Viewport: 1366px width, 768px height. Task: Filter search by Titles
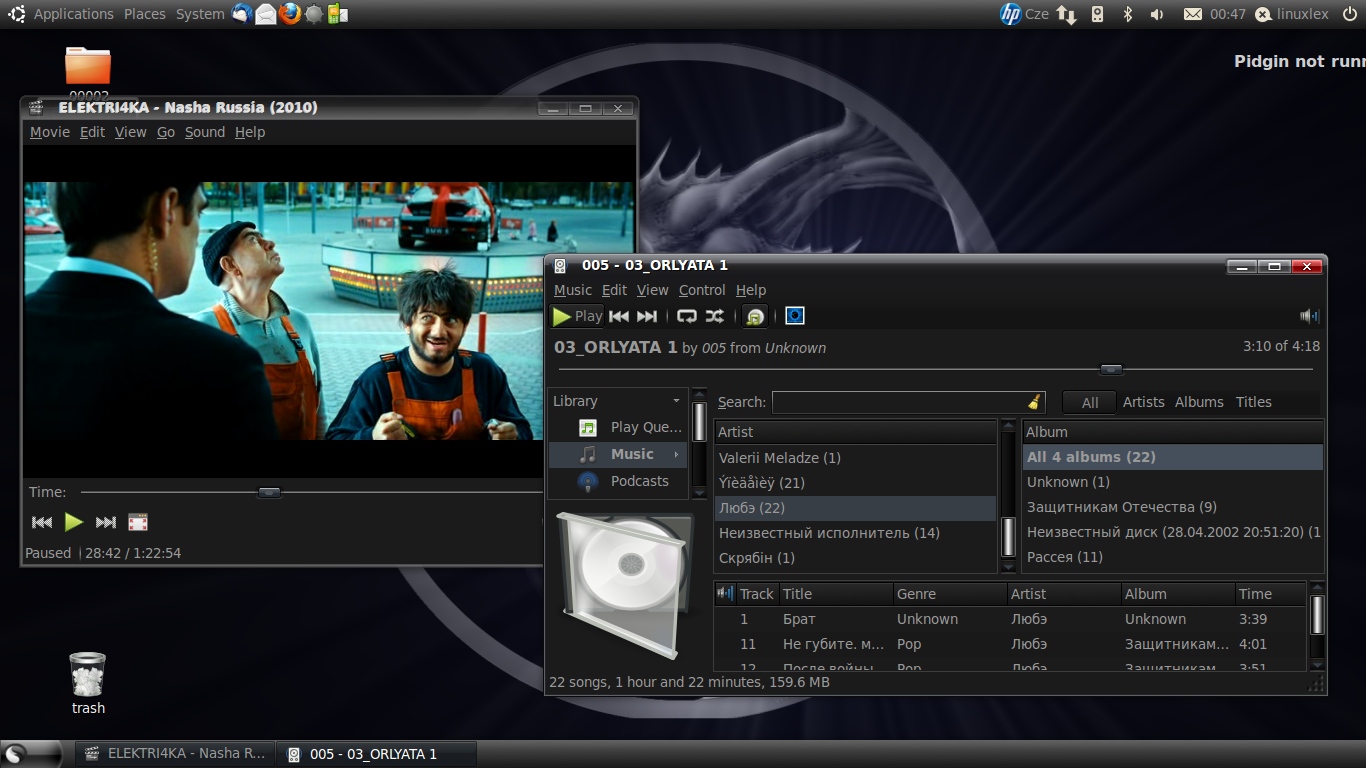click(1253, 402)
